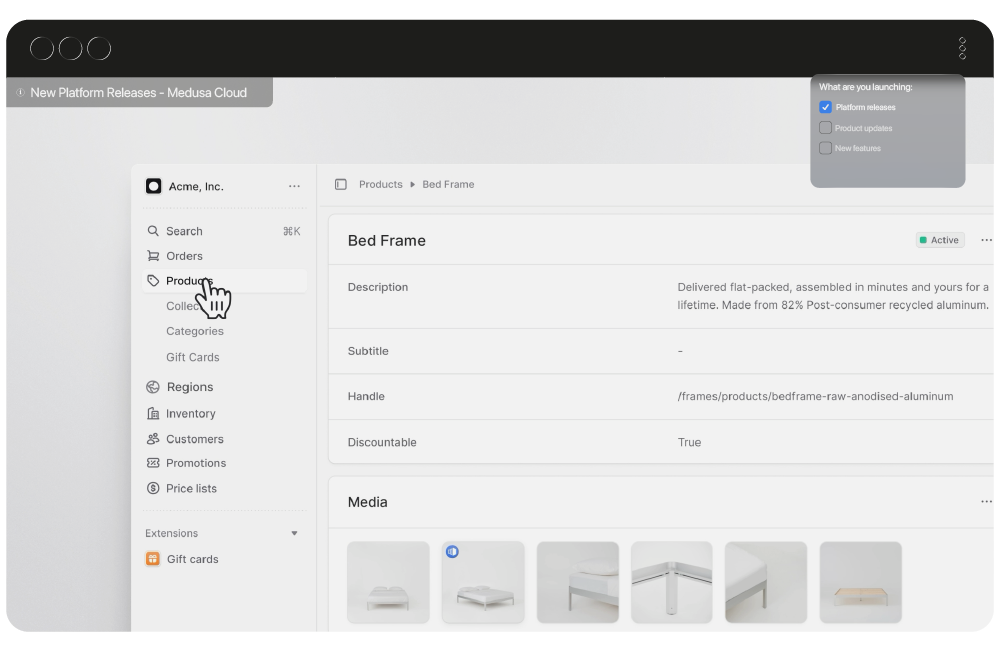Click the vertical dots in the top bar
Screen dimensions: 1000x650
coord(962,48)
